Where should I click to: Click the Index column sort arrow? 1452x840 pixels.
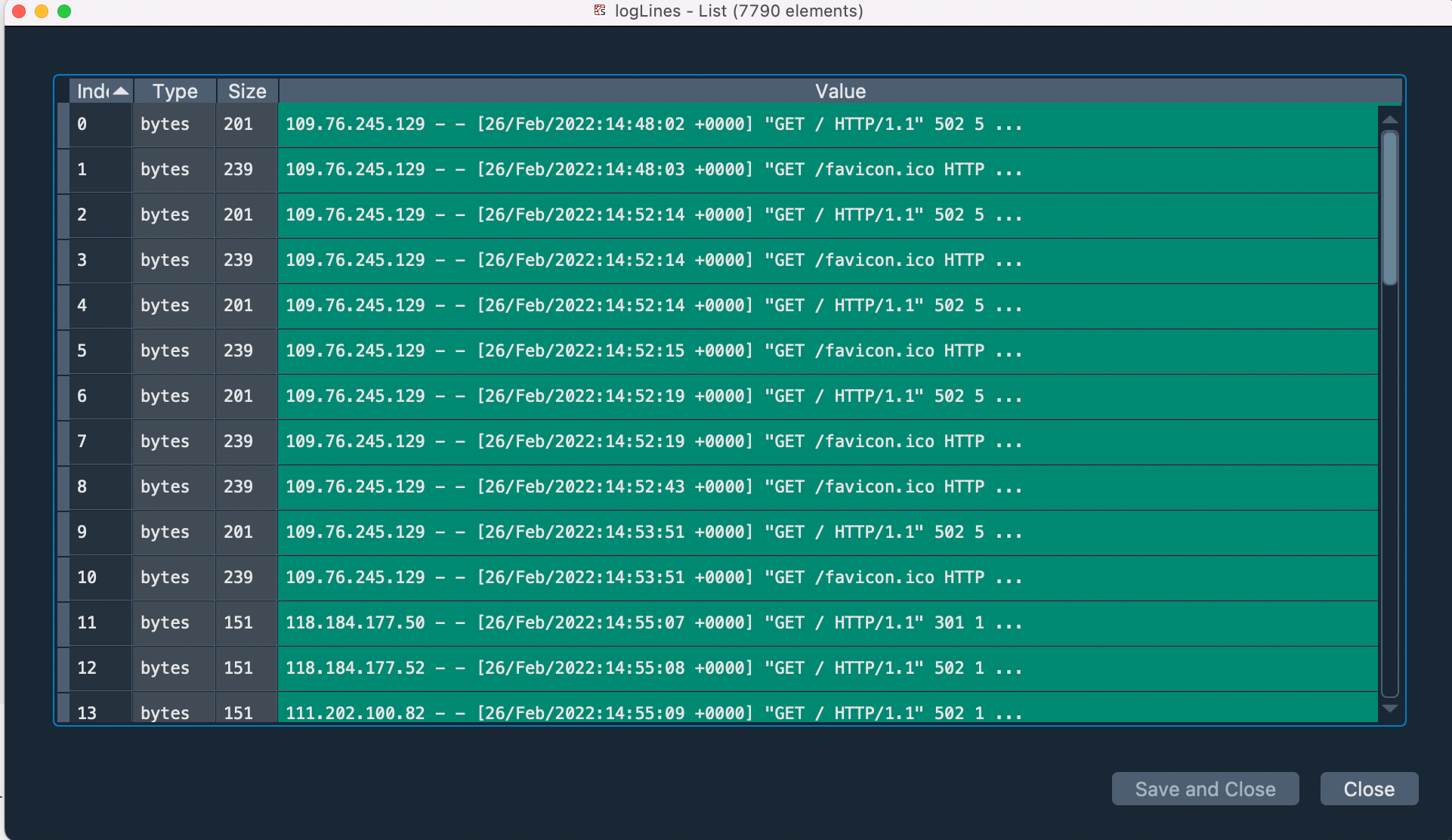point(121,91)
